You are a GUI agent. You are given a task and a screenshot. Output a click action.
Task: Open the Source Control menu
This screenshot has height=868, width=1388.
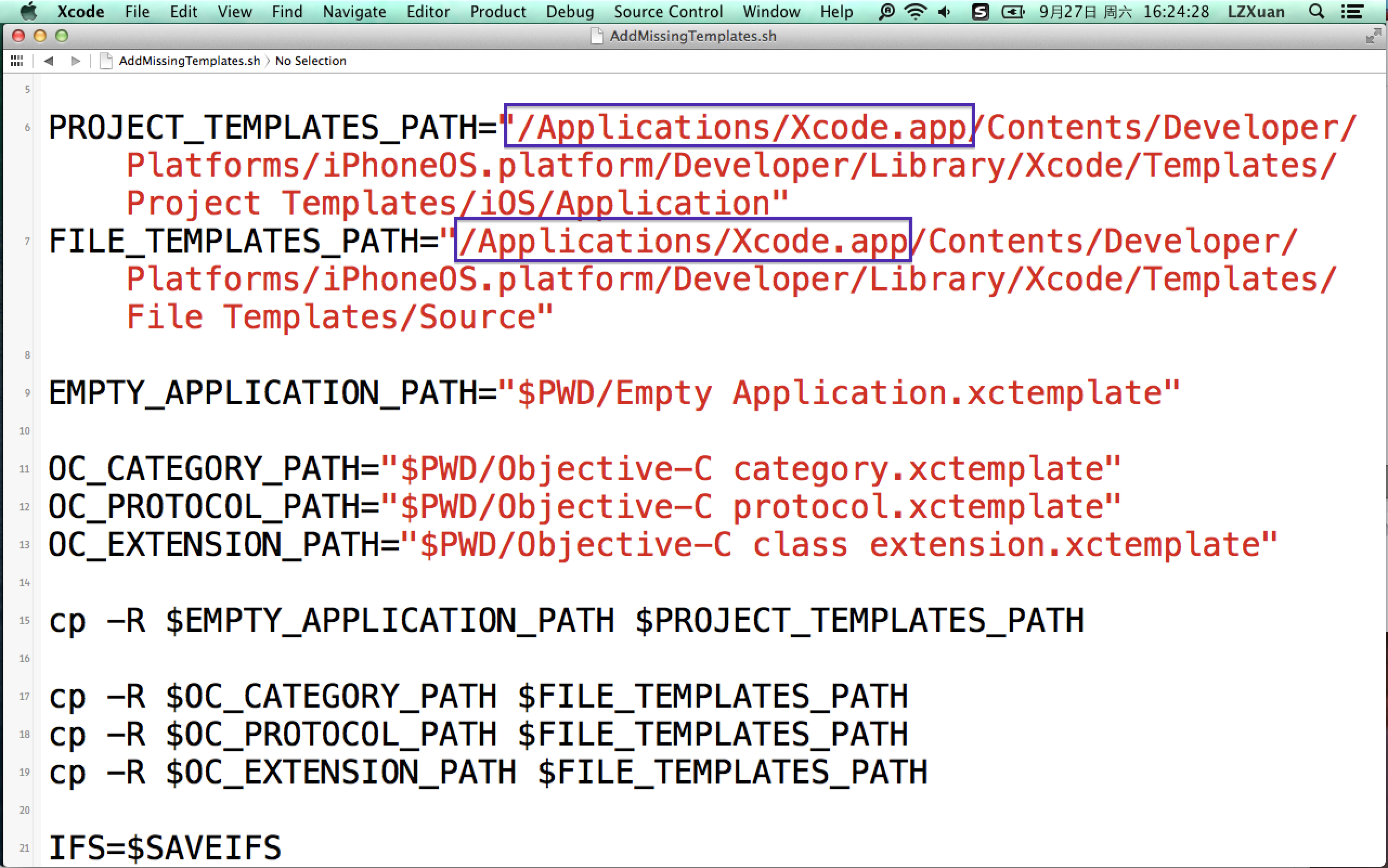coord(667,11)
